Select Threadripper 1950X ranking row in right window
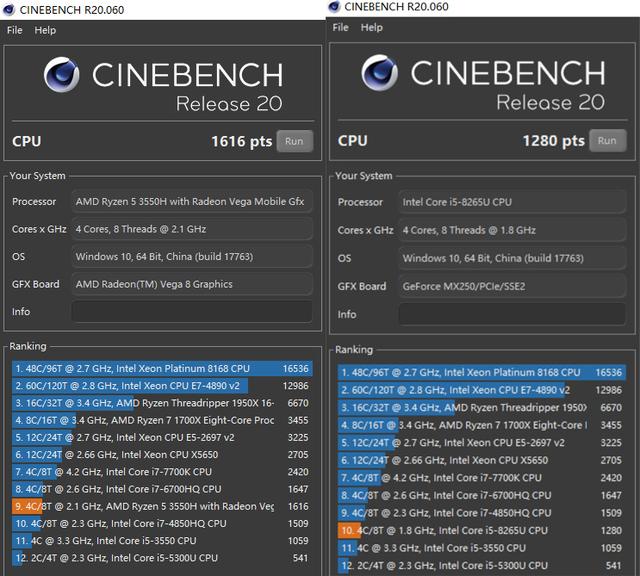The width and height of the screenshot is (640, 576). [x=482, y=407]
